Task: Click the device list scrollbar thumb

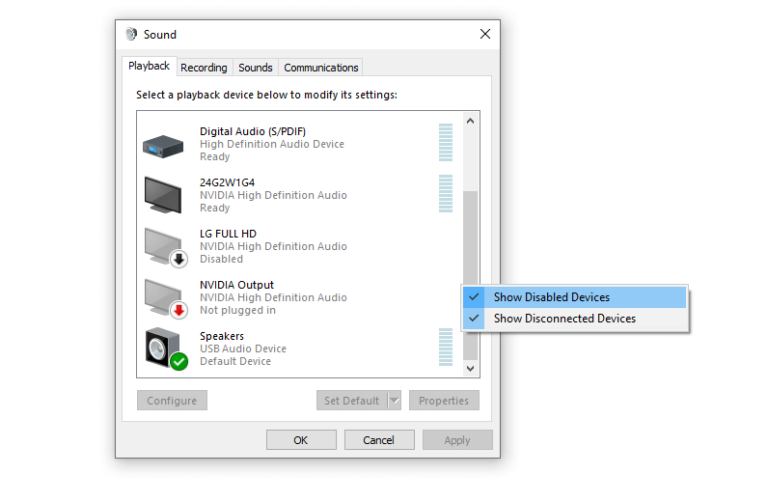Action: pos(470,238)
